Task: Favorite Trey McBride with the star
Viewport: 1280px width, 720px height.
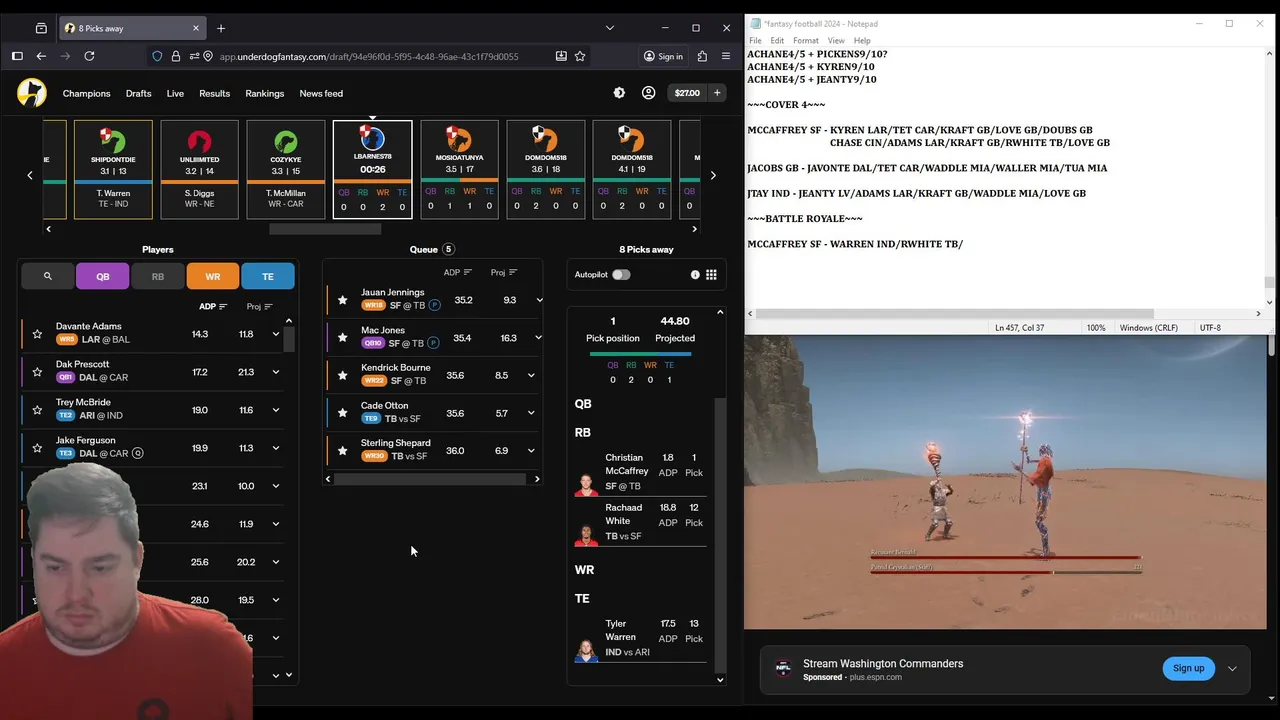Action: 37,410
